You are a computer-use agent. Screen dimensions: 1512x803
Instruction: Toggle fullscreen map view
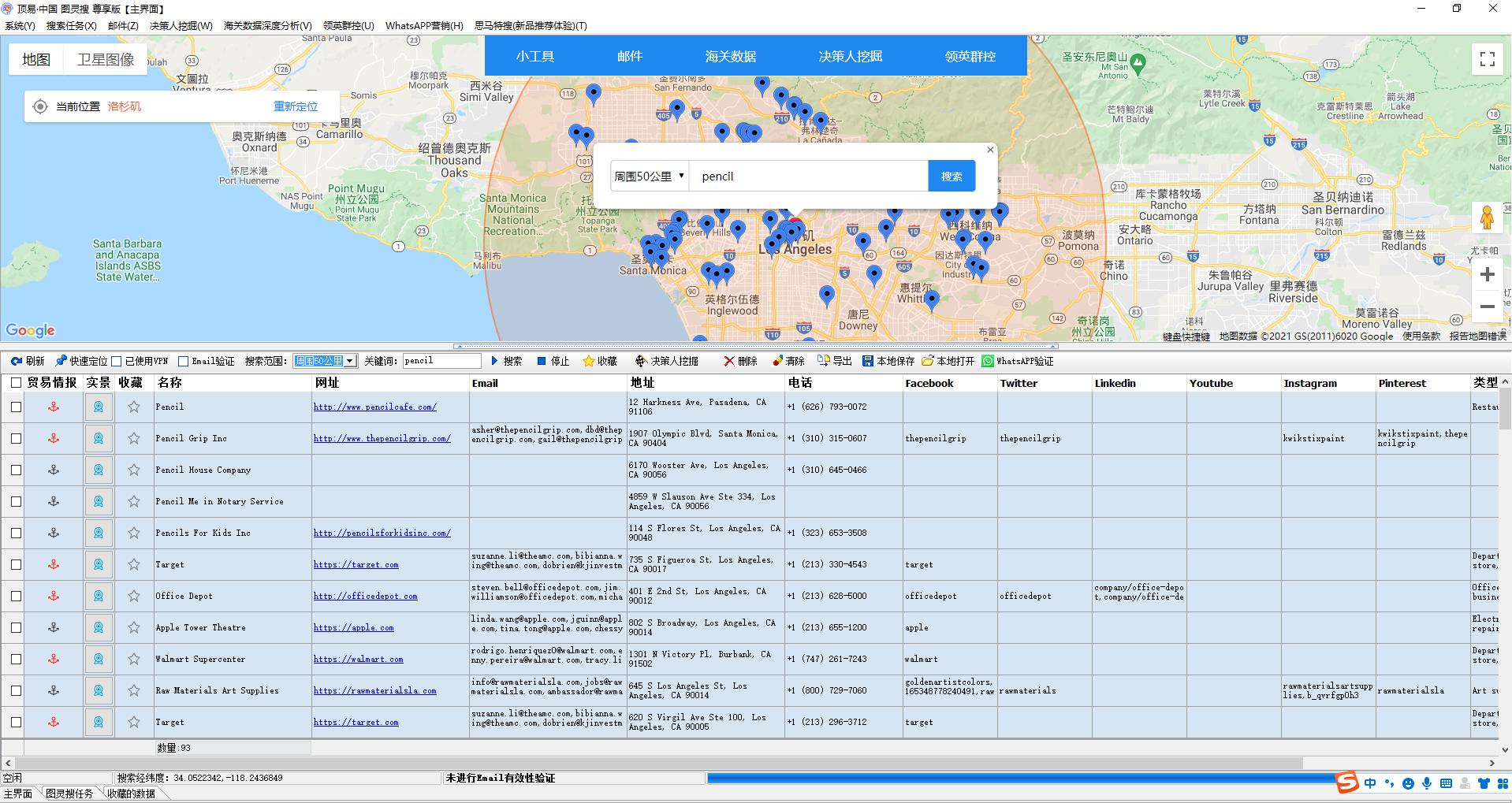pos(1487,60)
